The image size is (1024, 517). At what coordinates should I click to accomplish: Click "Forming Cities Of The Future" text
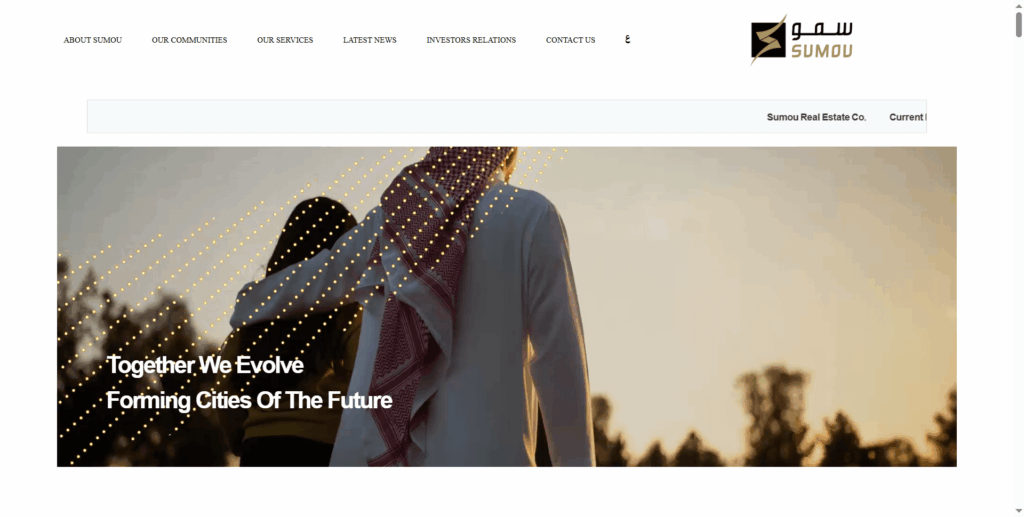[249, 400]
